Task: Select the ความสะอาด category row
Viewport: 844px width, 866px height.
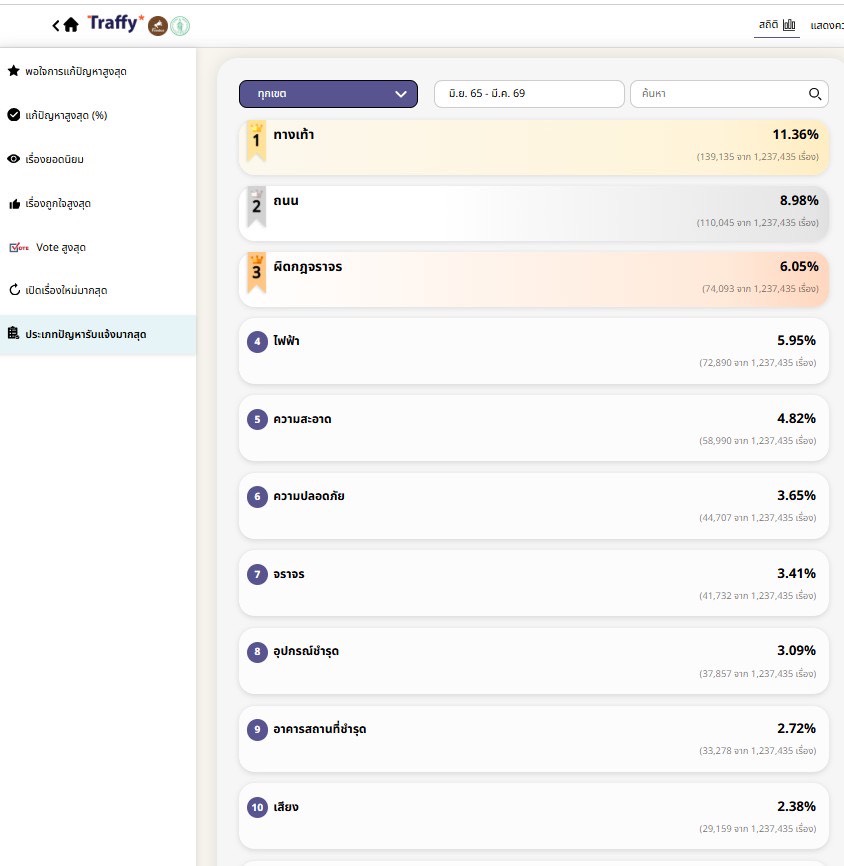Action: [x=533, y=428]
